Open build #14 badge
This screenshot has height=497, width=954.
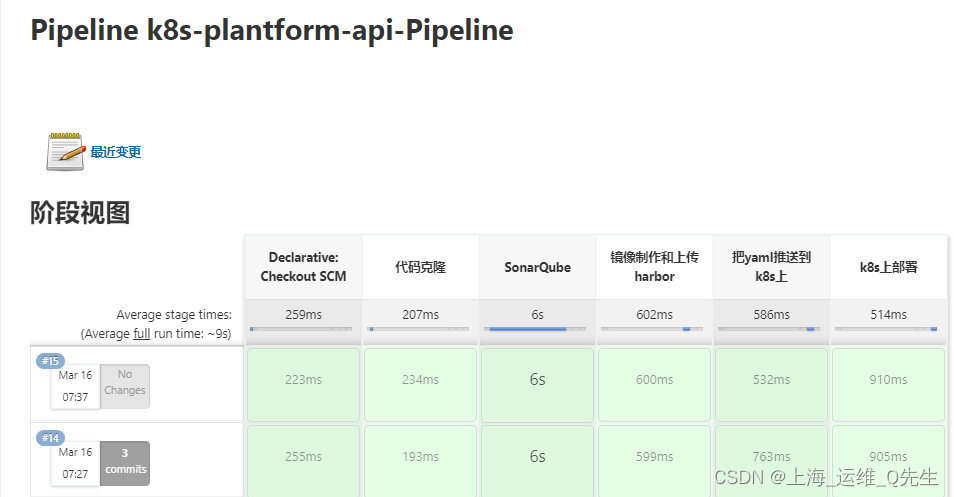(x=50, y=438)
